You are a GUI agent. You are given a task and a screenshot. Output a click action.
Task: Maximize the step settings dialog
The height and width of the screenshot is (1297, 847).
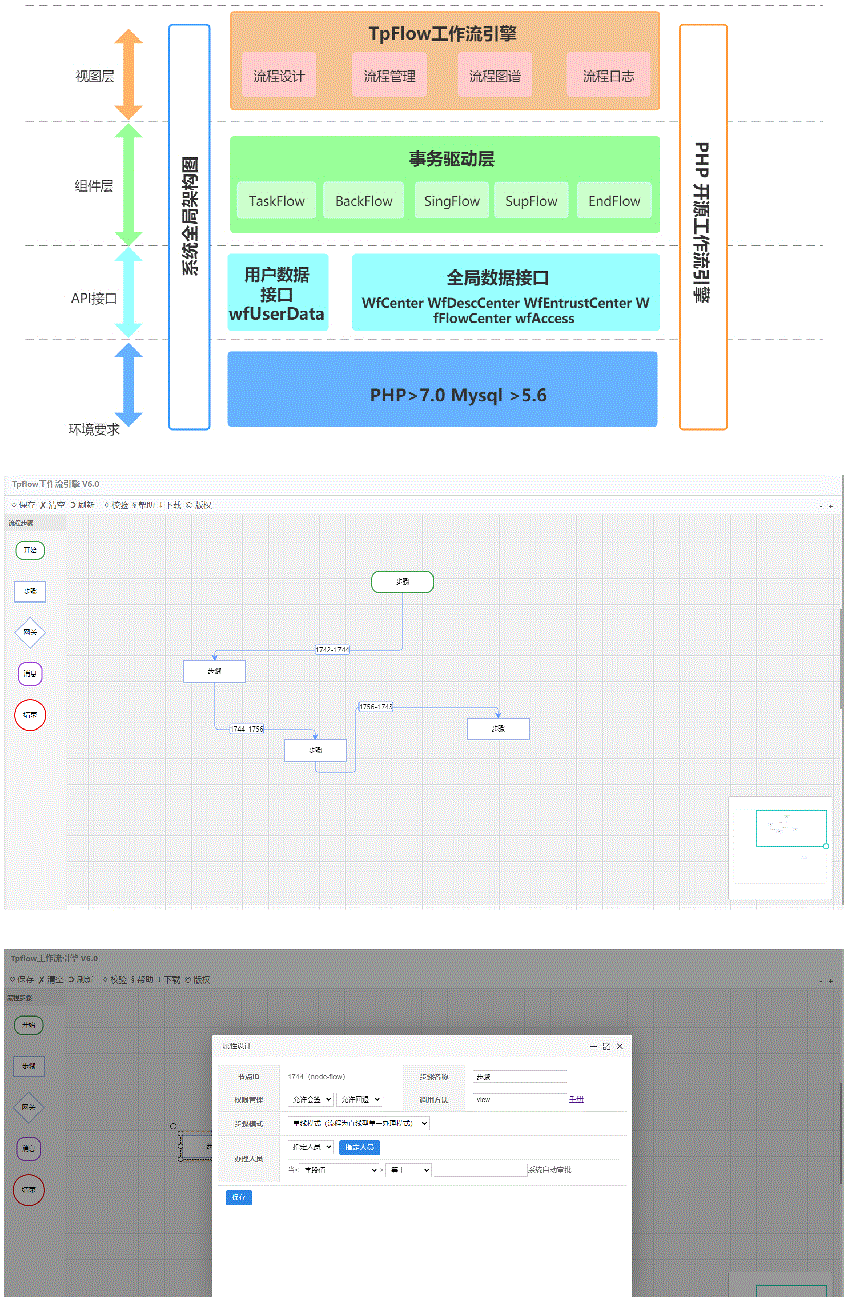point(605,1046)
